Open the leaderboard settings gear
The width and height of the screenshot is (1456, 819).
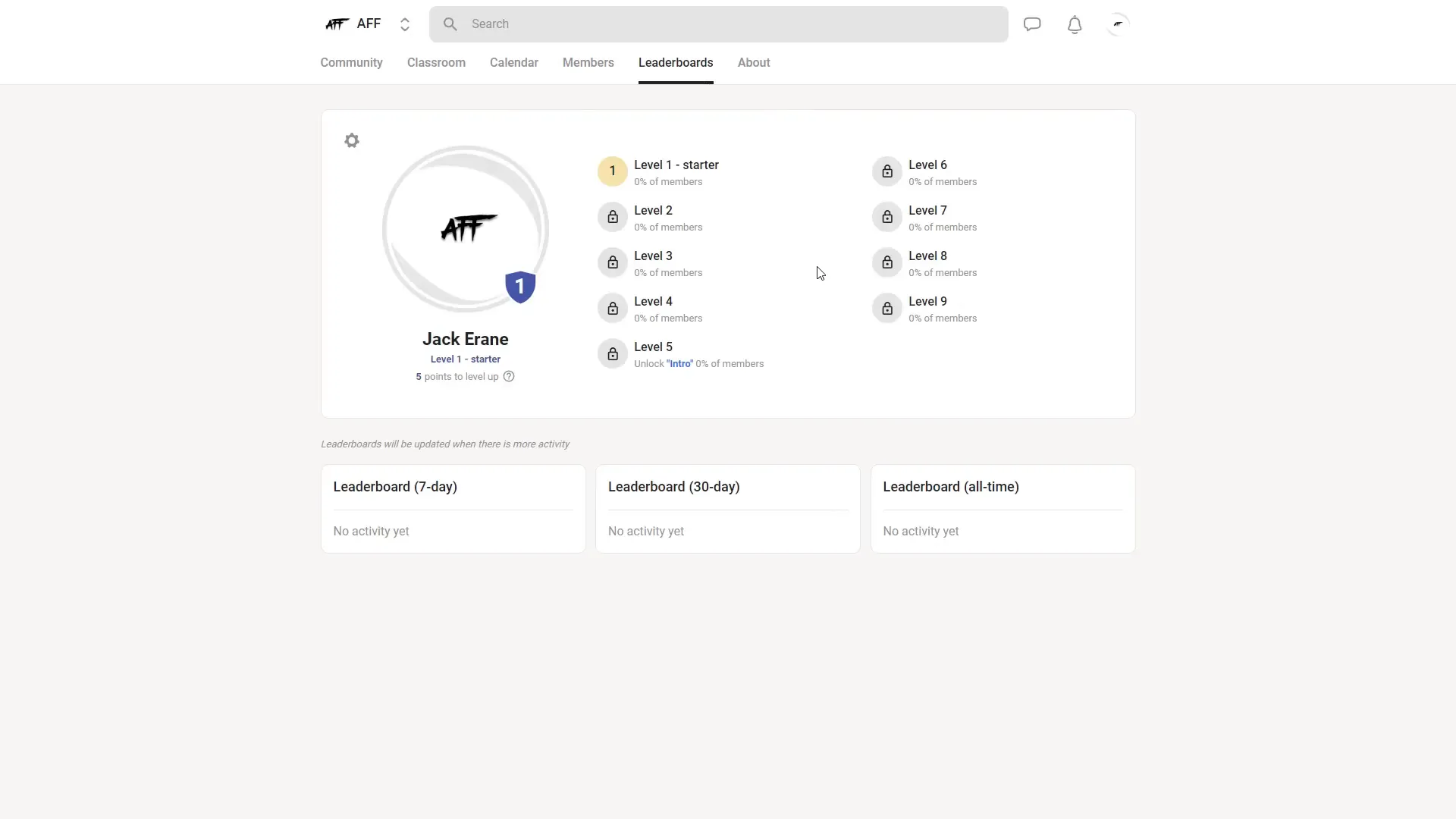coord(352,141)
